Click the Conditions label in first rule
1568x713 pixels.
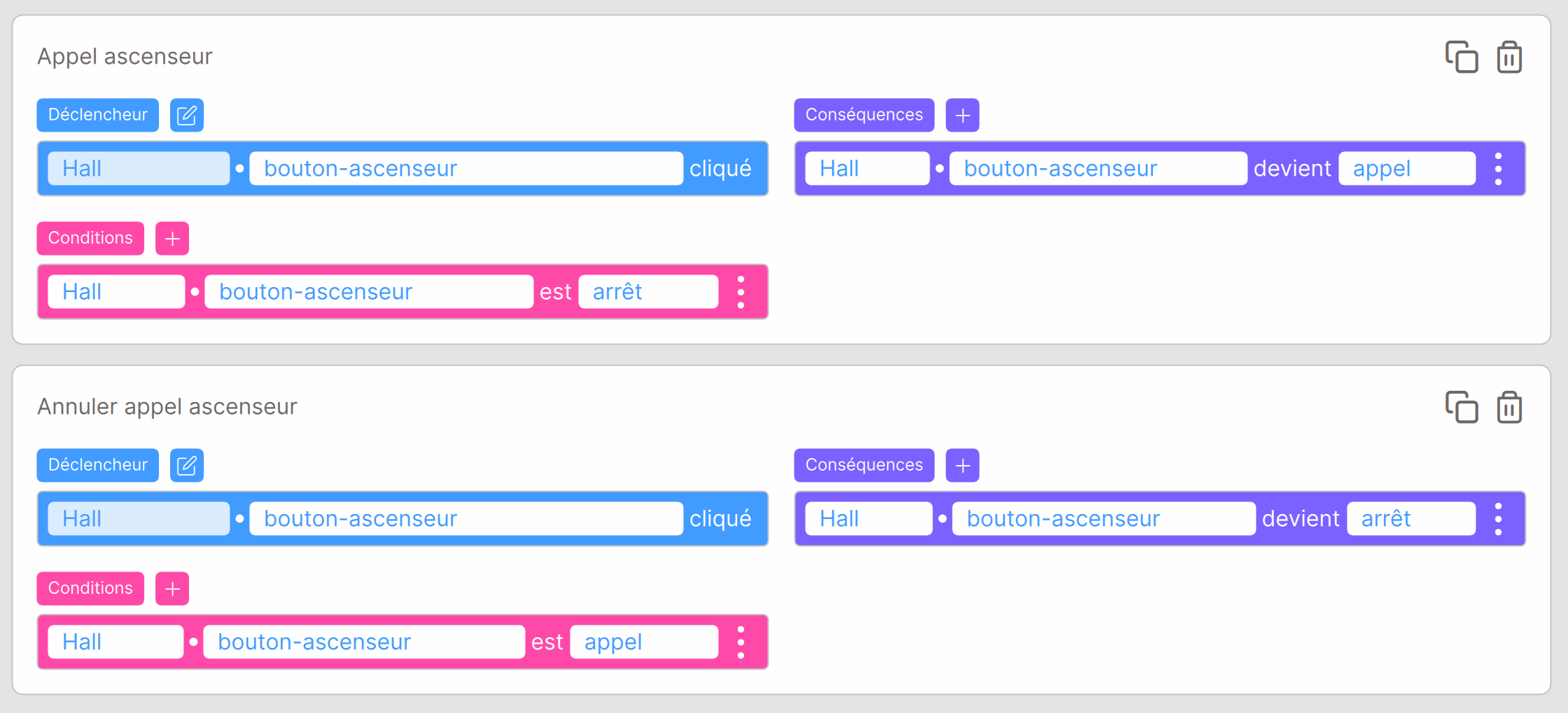pos(90,238)
